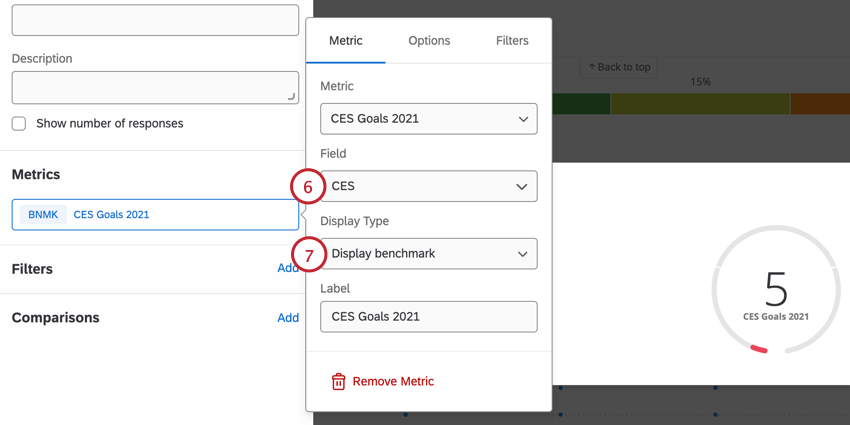Click the step 6 circle marker
This screenshot has height=425, width=850.
[x=308, y=187]
